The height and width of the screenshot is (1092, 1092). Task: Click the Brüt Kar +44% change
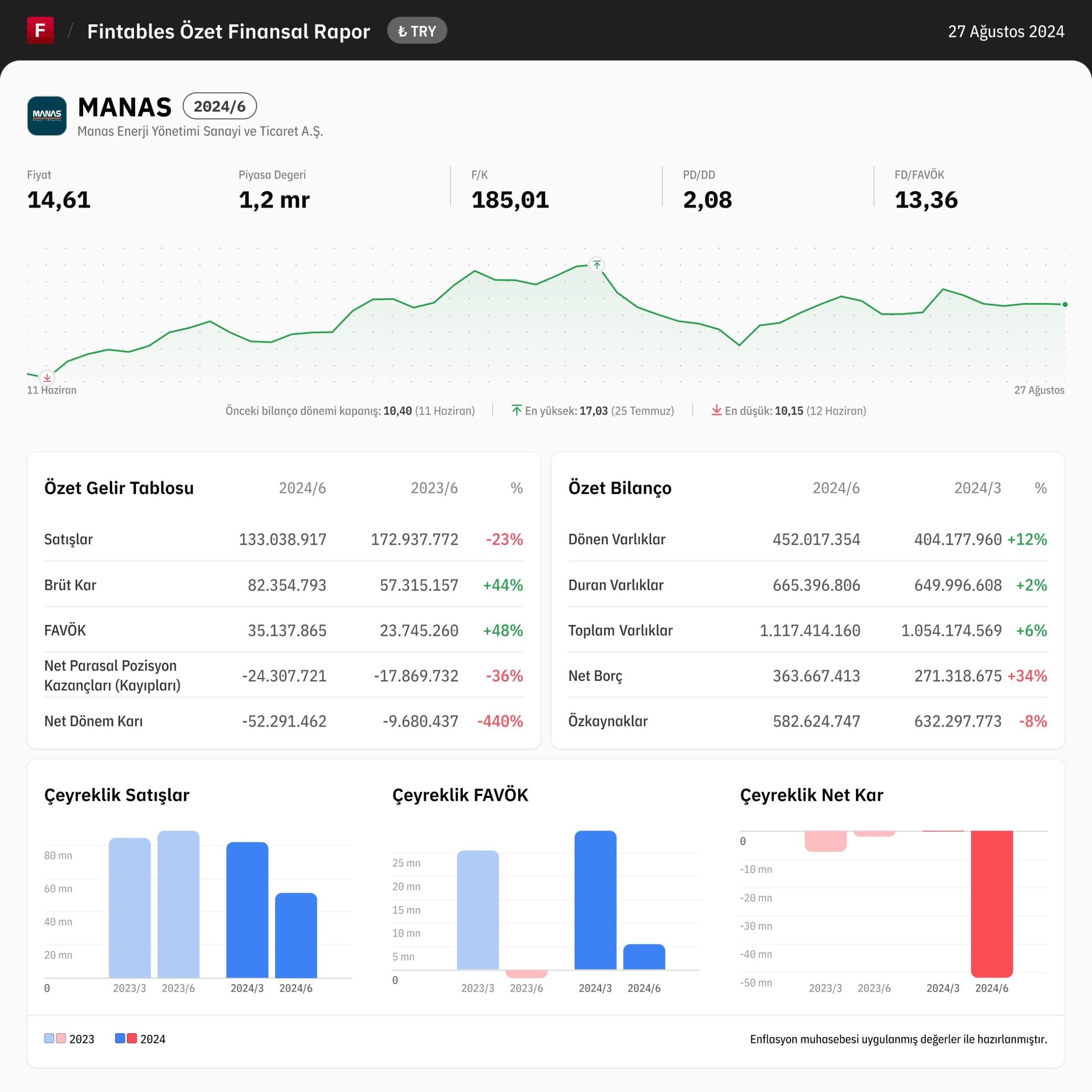click(503, 585)
